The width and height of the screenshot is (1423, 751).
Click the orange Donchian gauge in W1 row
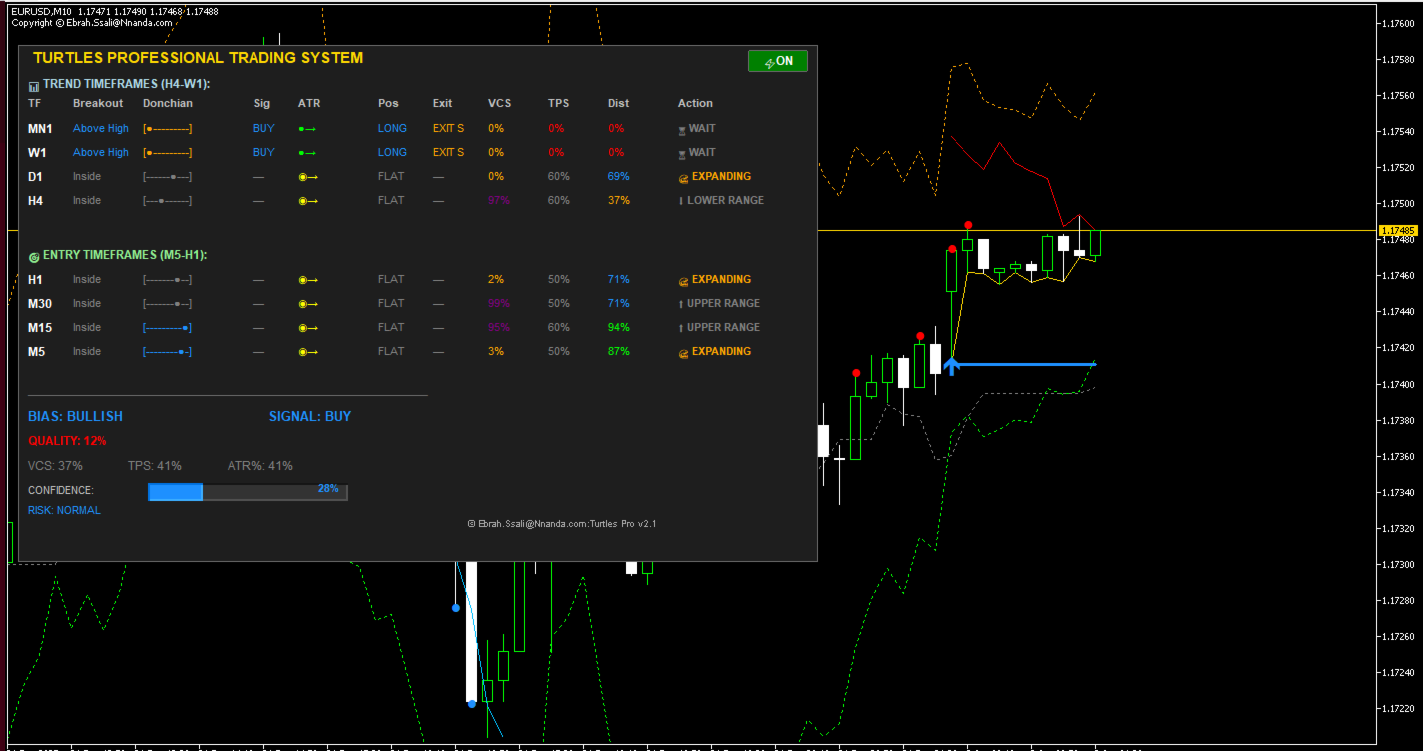[168, 153]
